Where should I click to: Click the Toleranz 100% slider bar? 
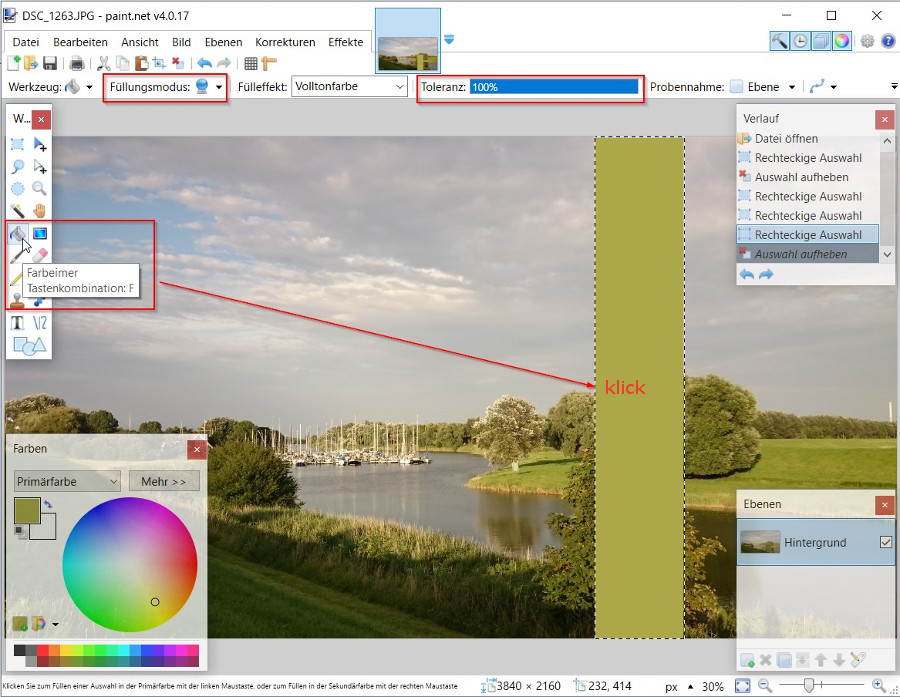(x=554, y=87)
